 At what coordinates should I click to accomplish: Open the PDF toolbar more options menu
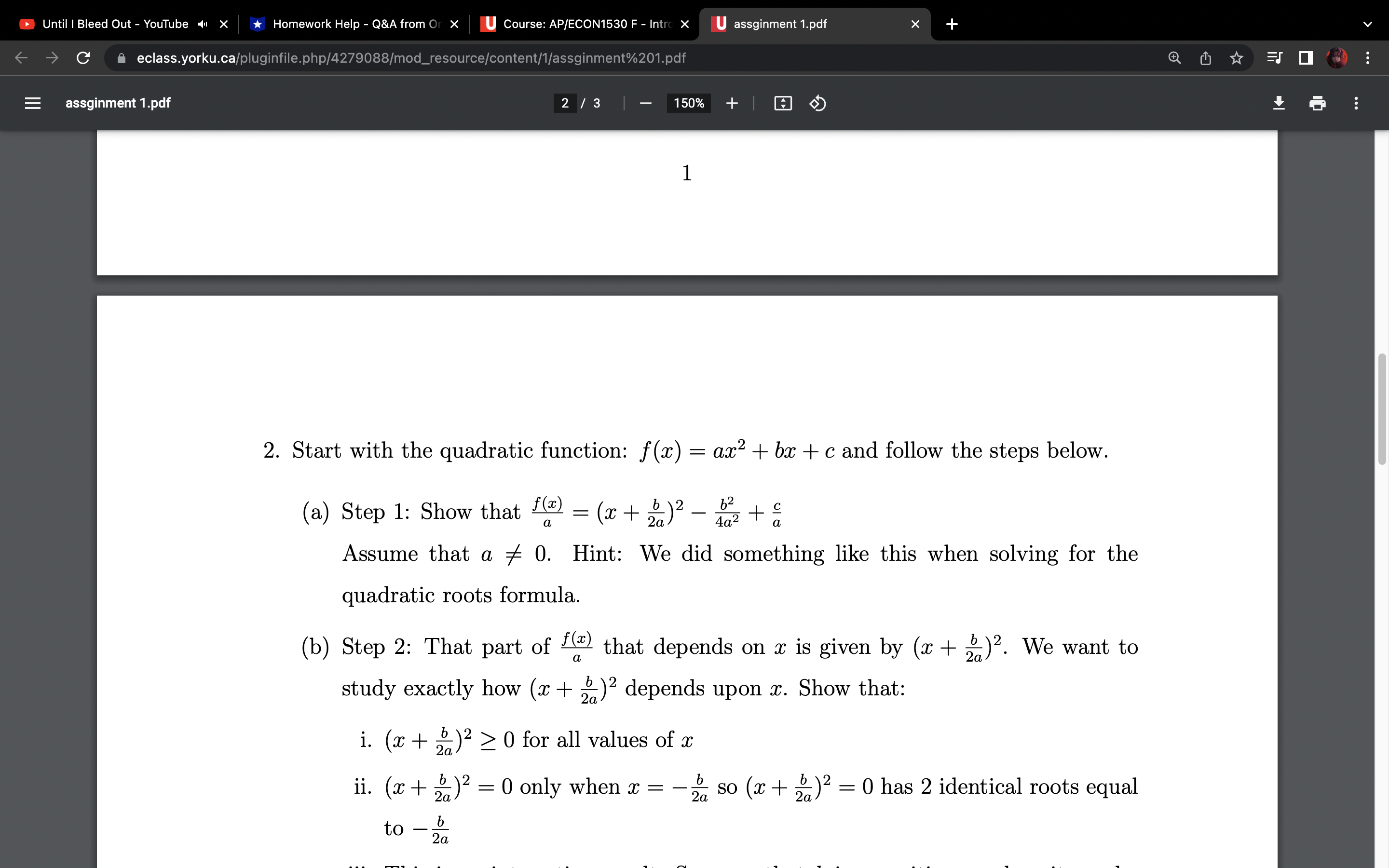click(x=1356, y=103)
